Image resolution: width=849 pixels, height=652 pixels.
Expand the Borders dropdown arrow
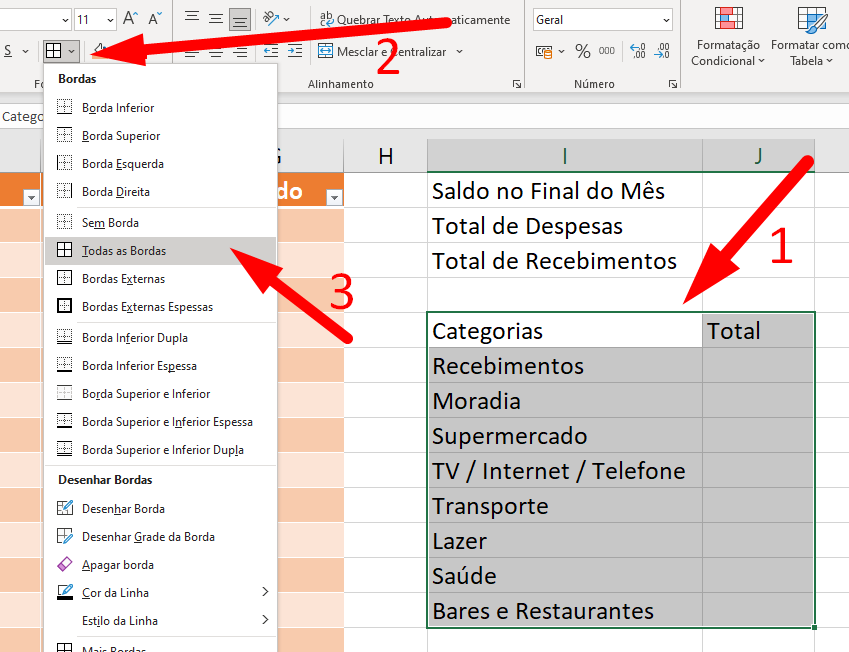tap(71, 51)
